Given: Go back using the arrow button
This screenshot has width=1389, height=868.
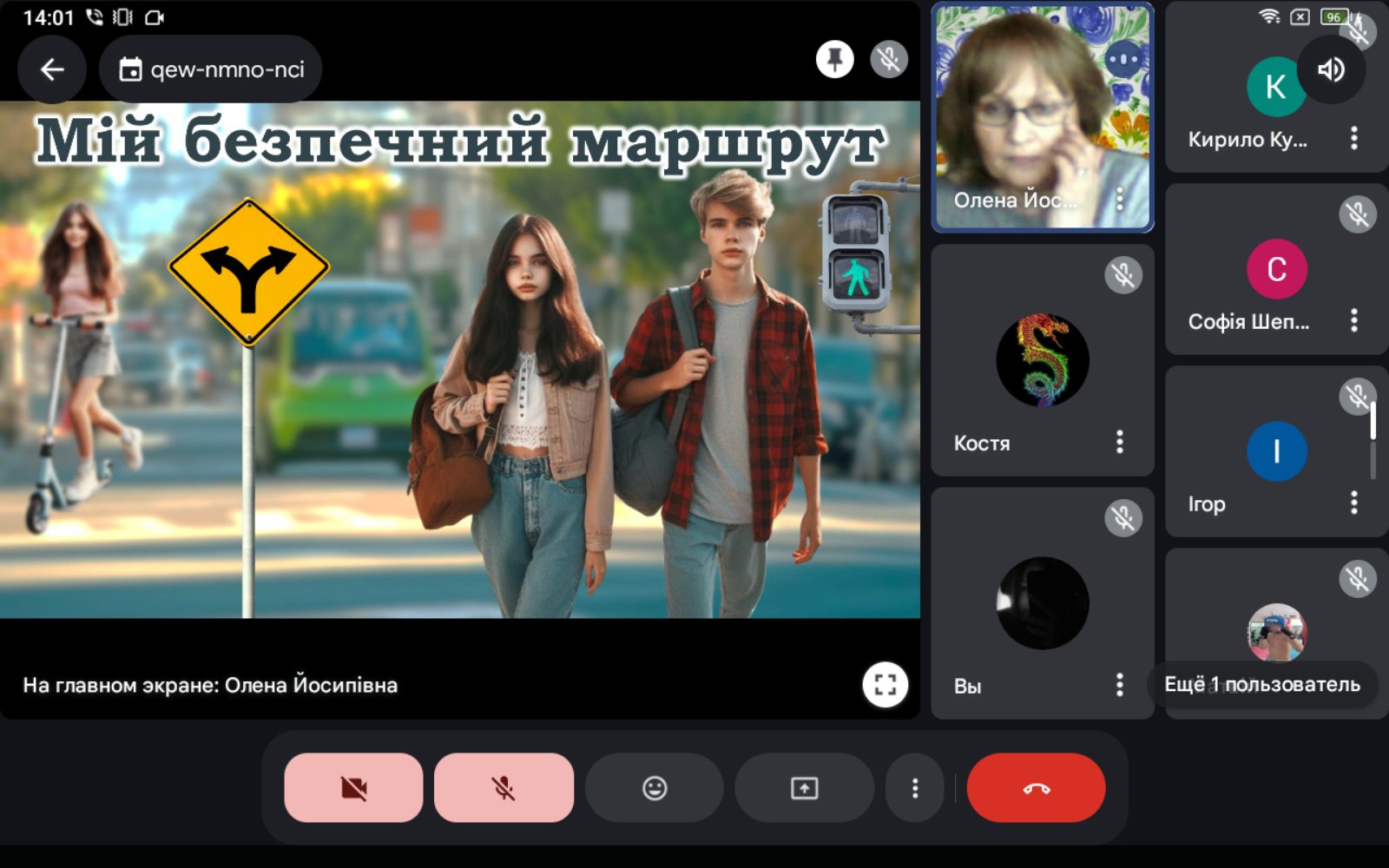Looking at the screenshot, I should click(52, 69).
